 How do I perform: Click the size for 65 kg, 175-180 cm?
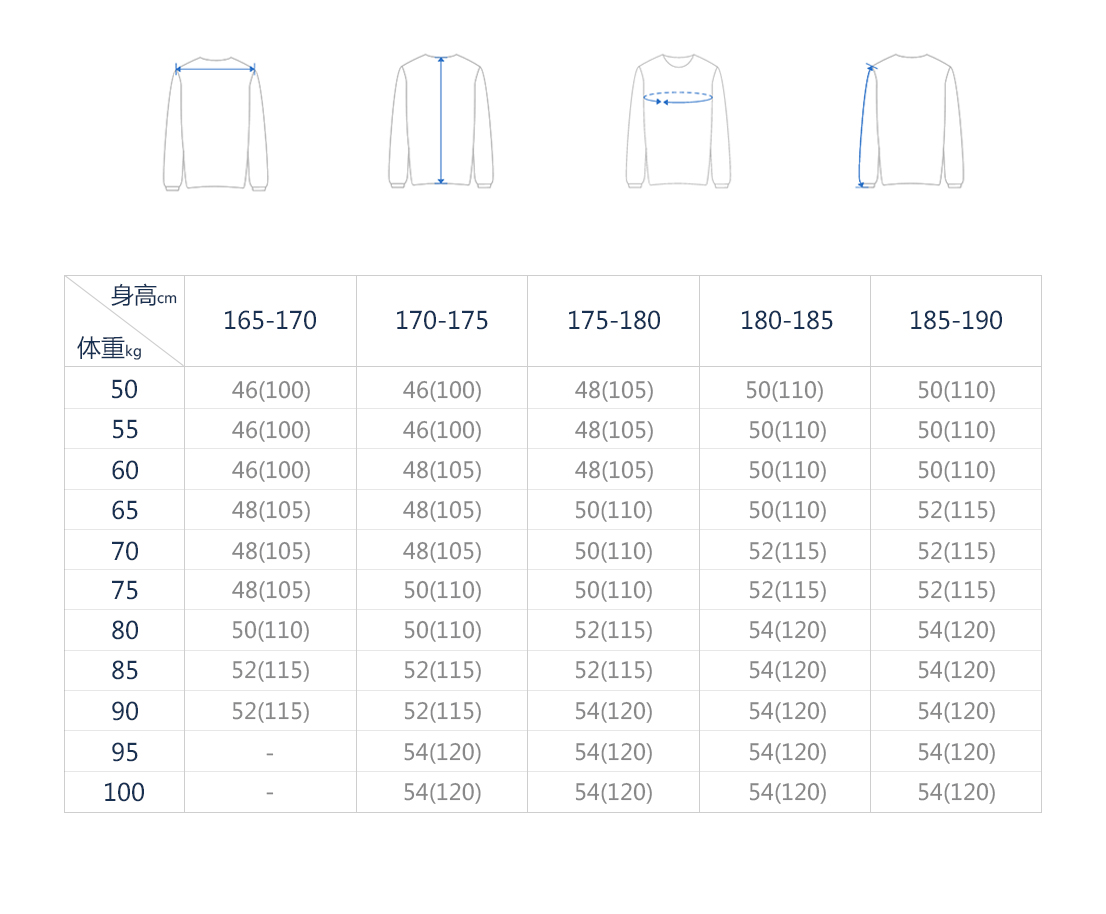pyautogui.click(x=614, y=511)
